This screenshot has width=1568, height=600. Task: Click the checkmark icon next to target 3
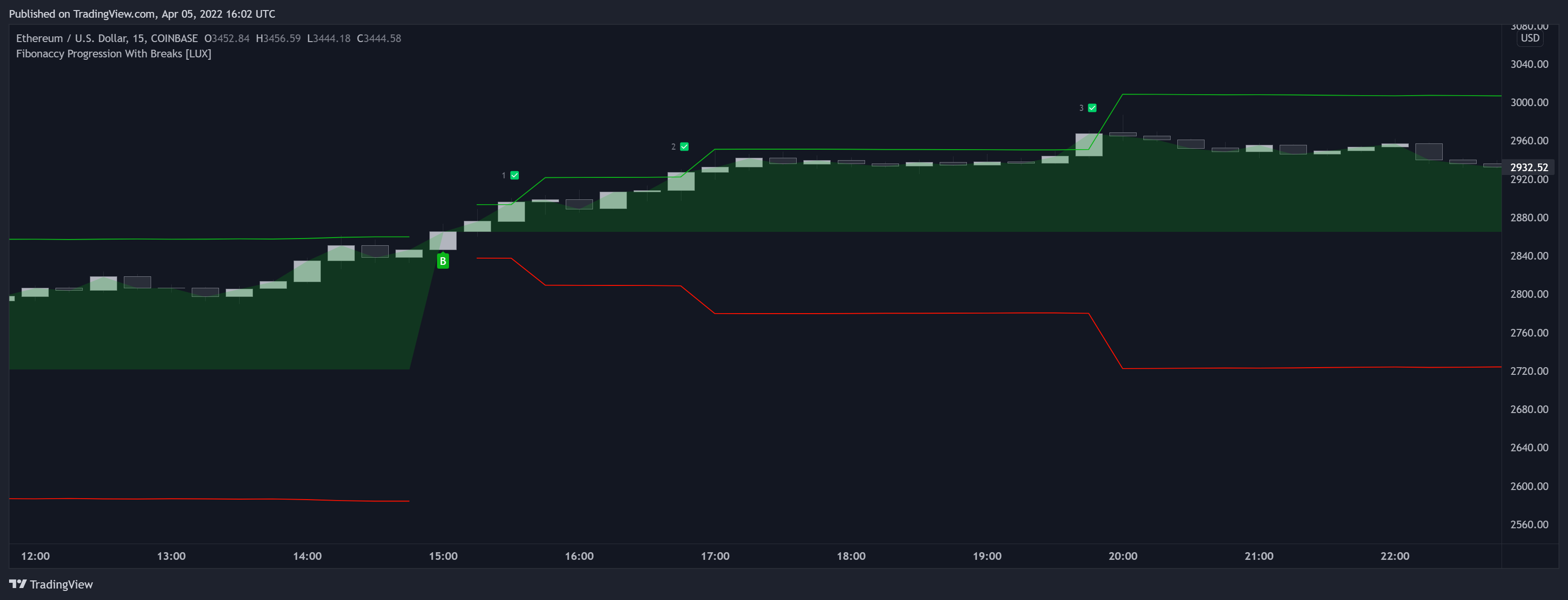[1092, 108]
